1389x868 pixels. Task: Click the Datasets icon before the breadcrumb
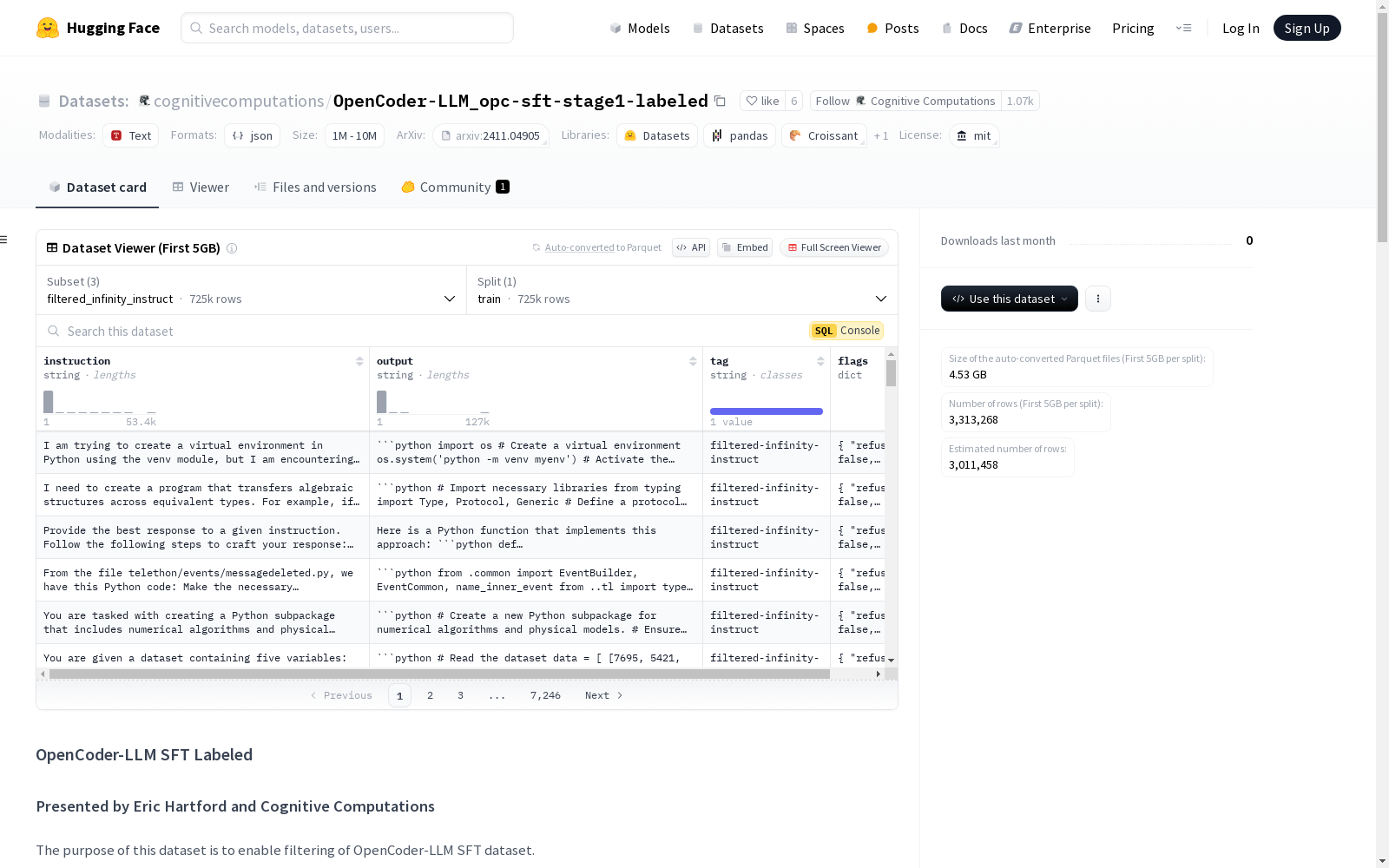coord(44,101)
